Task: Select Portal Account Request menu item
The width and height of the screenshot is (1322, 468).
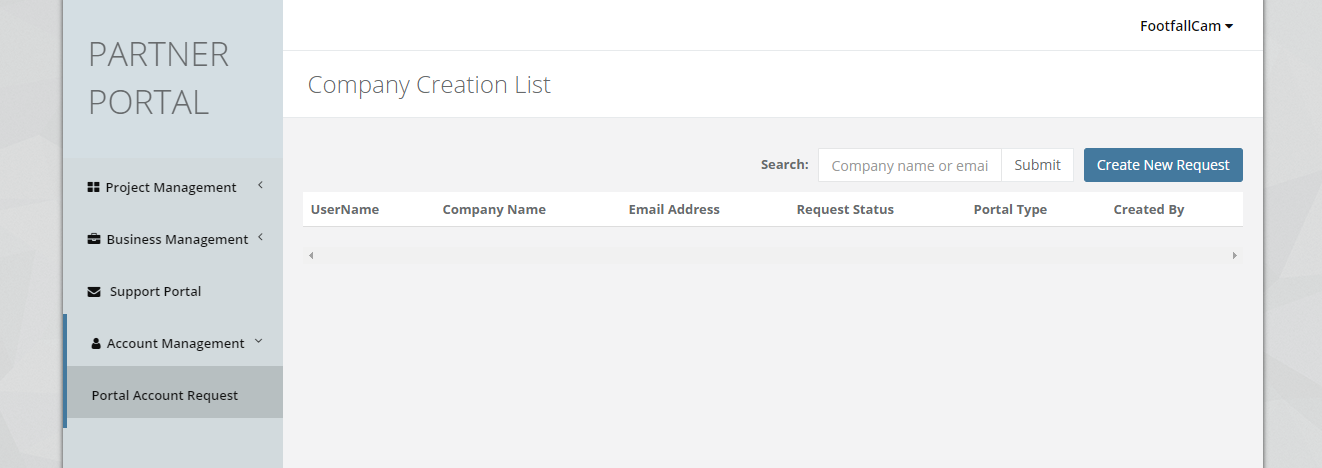Action: [165, 395]
